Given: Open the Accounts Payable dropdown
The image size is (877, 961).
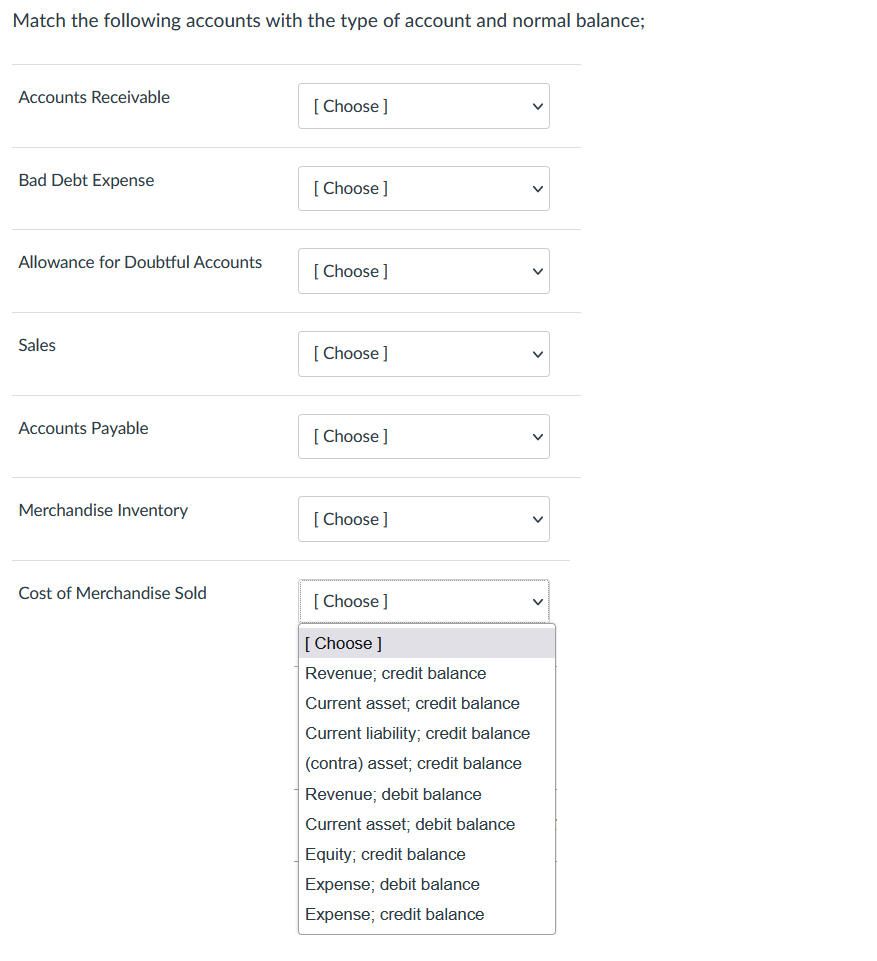Looking at the screenshot, I should pos(423,436).
